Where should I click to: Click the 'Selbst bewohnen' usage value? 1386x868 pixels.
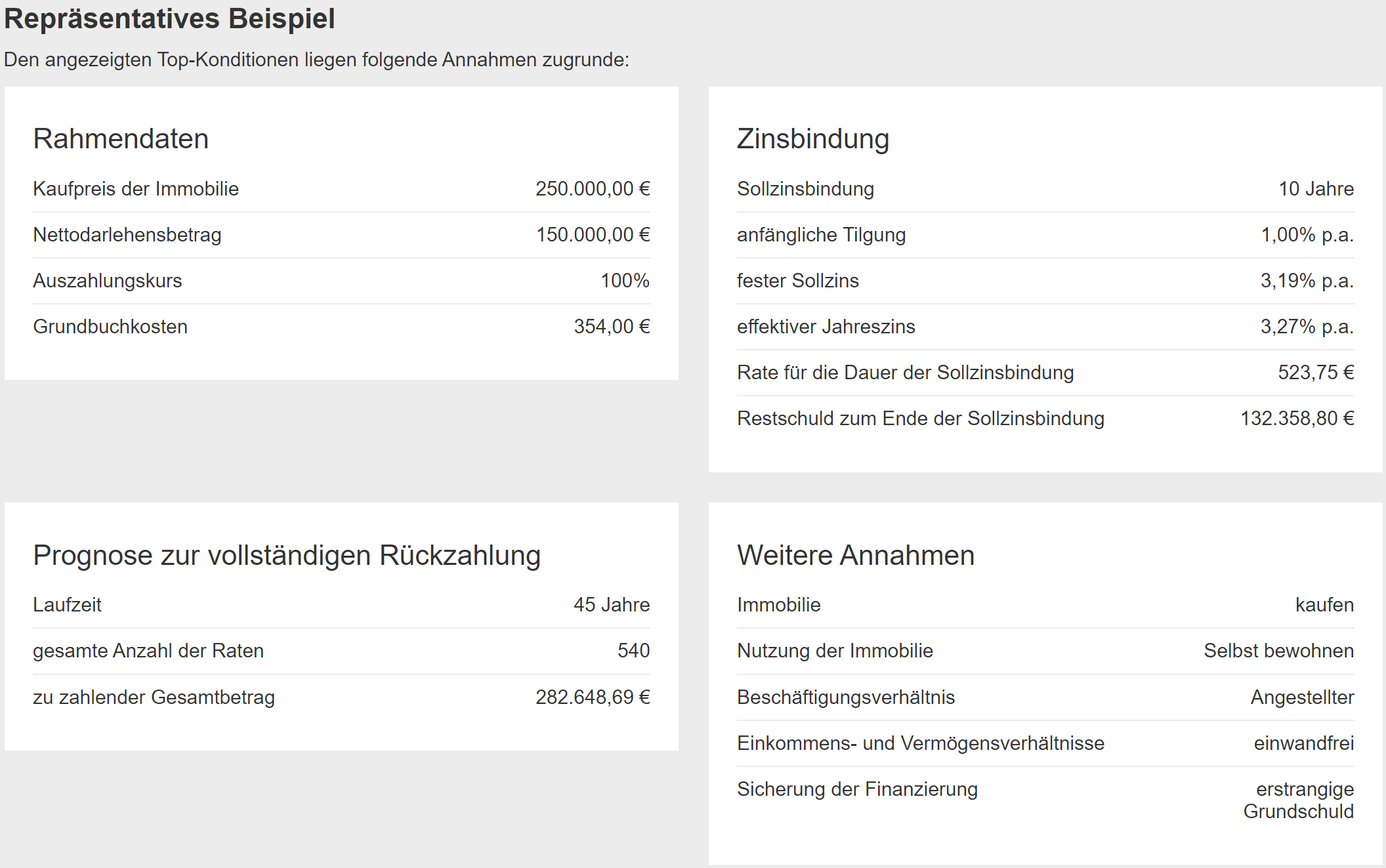1278,651
